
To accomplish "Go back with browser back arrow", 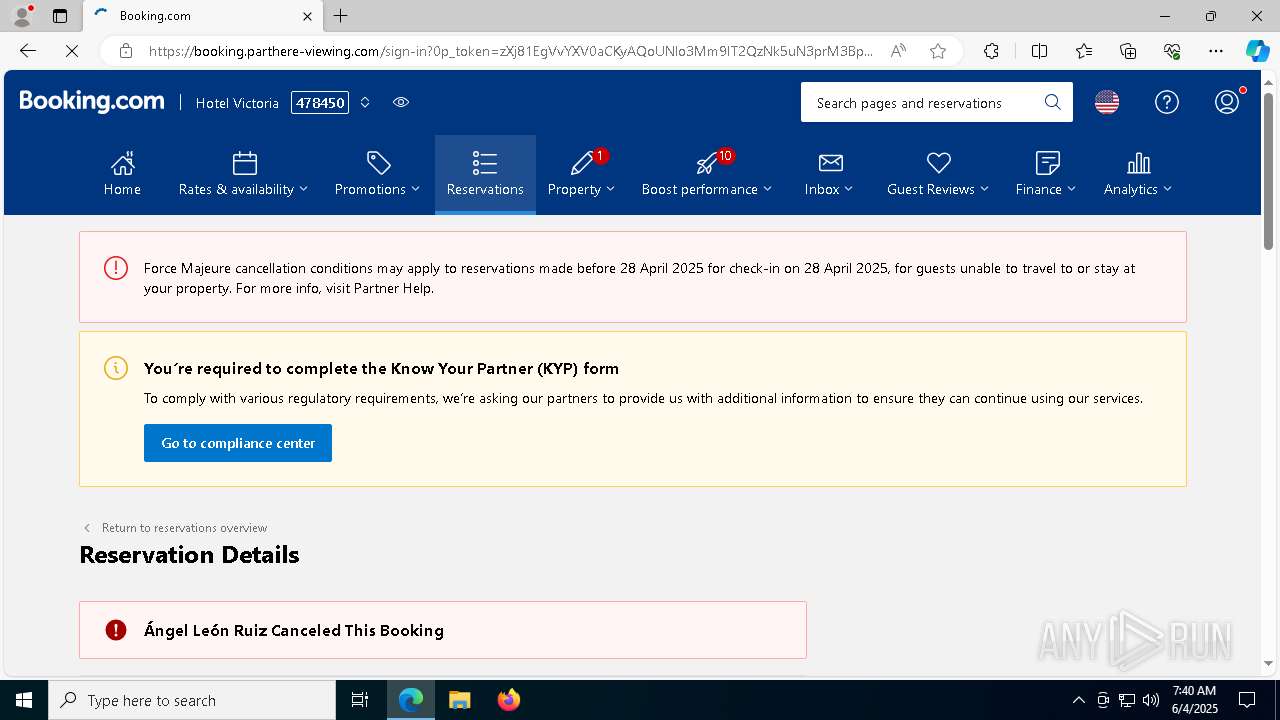I will tap(28, 51).
